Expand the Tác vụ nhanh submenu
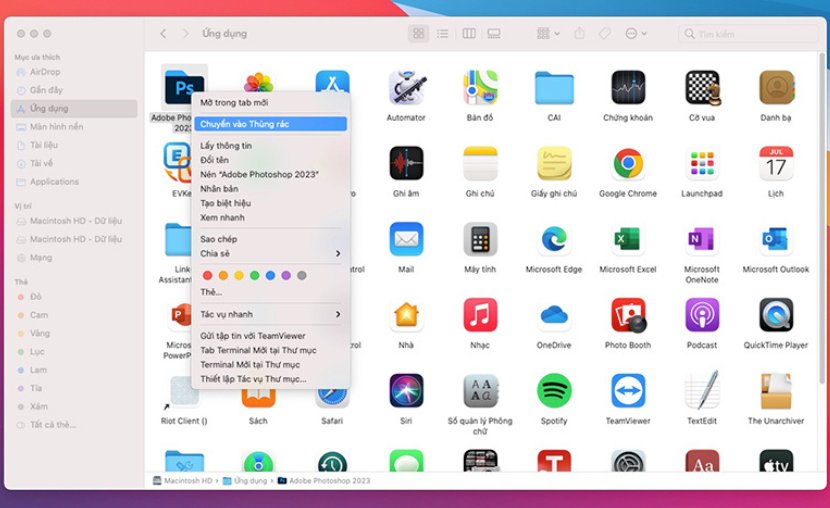This screenshot has width=830, height=508. [x=270, y=314]
